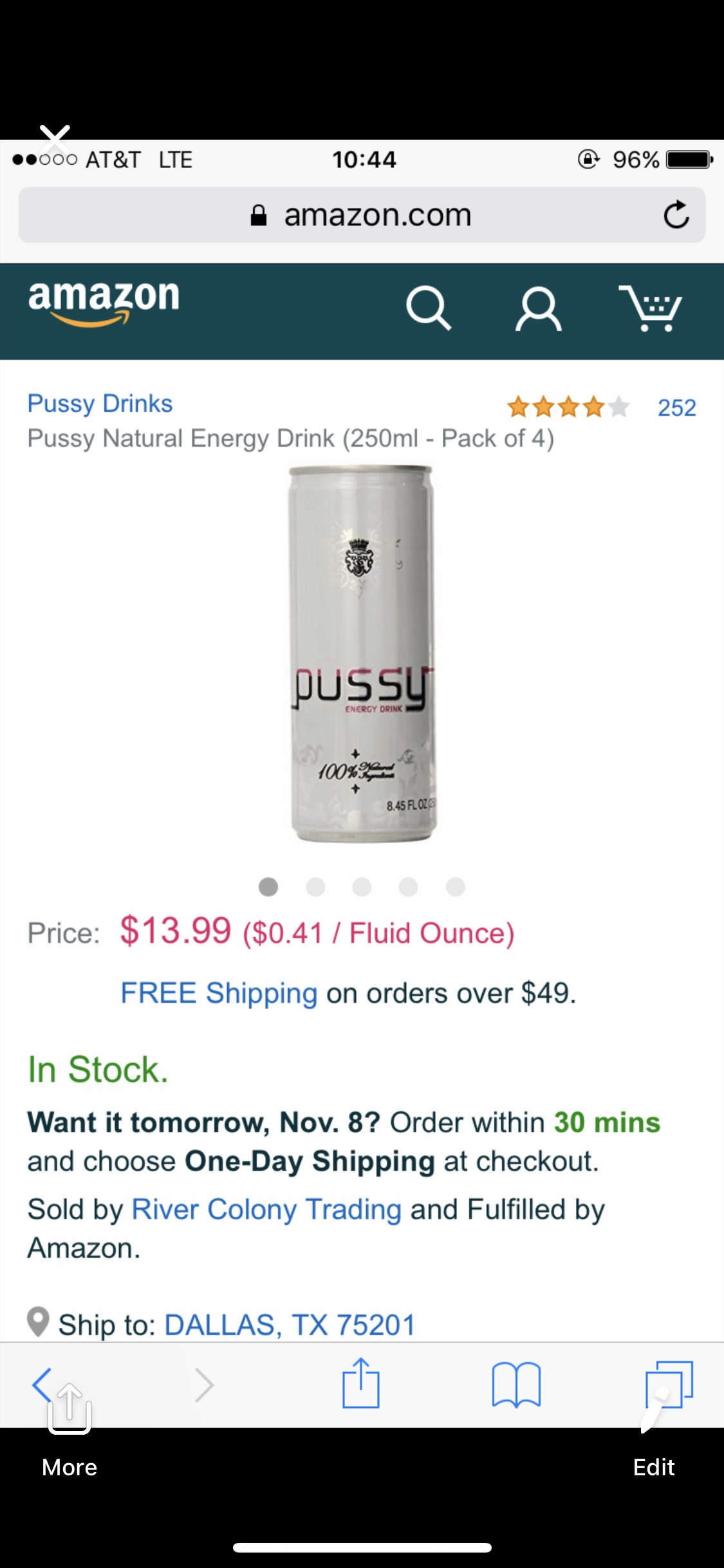Open the account profile icon
The image size is (724, 1568).
(539, 309)
